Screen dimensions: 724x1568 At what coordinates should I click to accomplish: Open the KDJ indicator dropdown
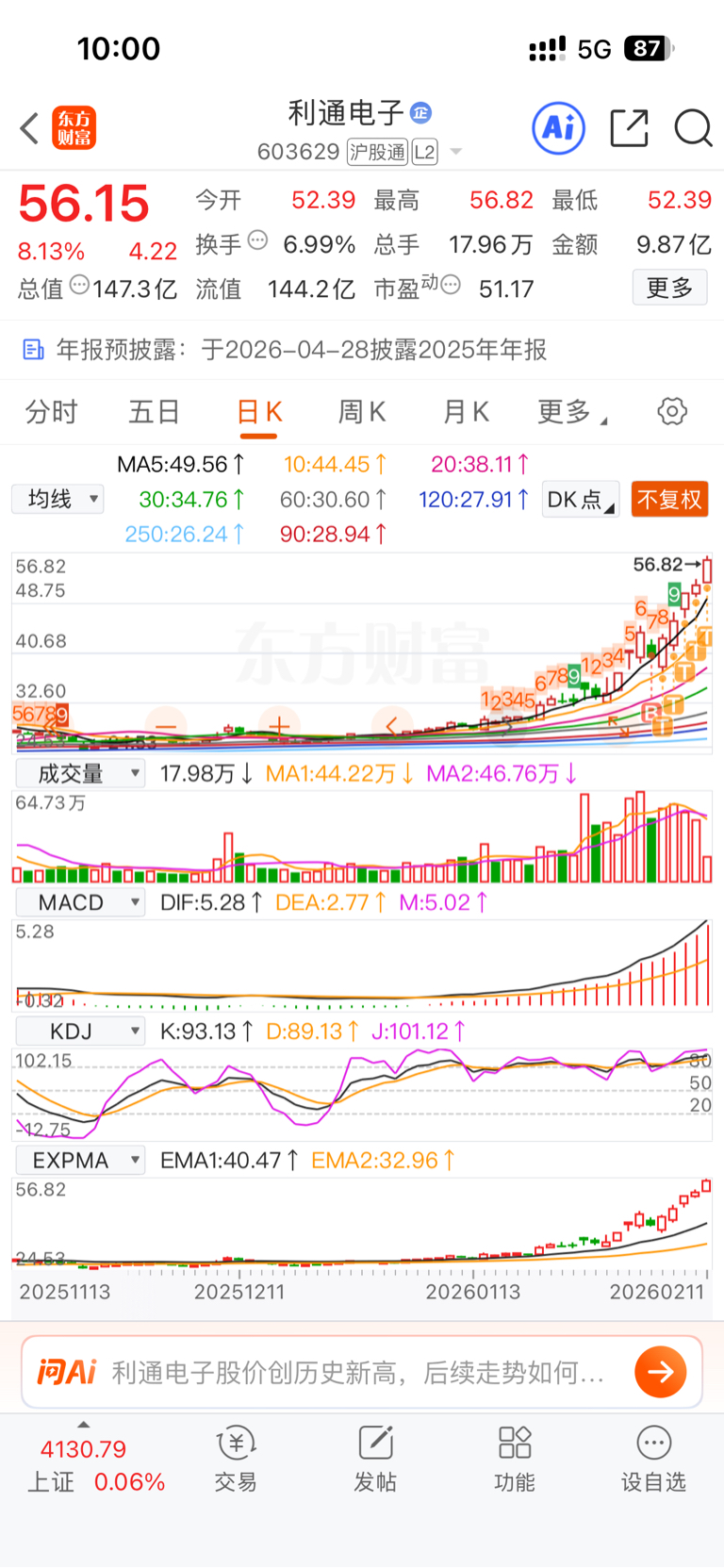(x=80, y=1032)
